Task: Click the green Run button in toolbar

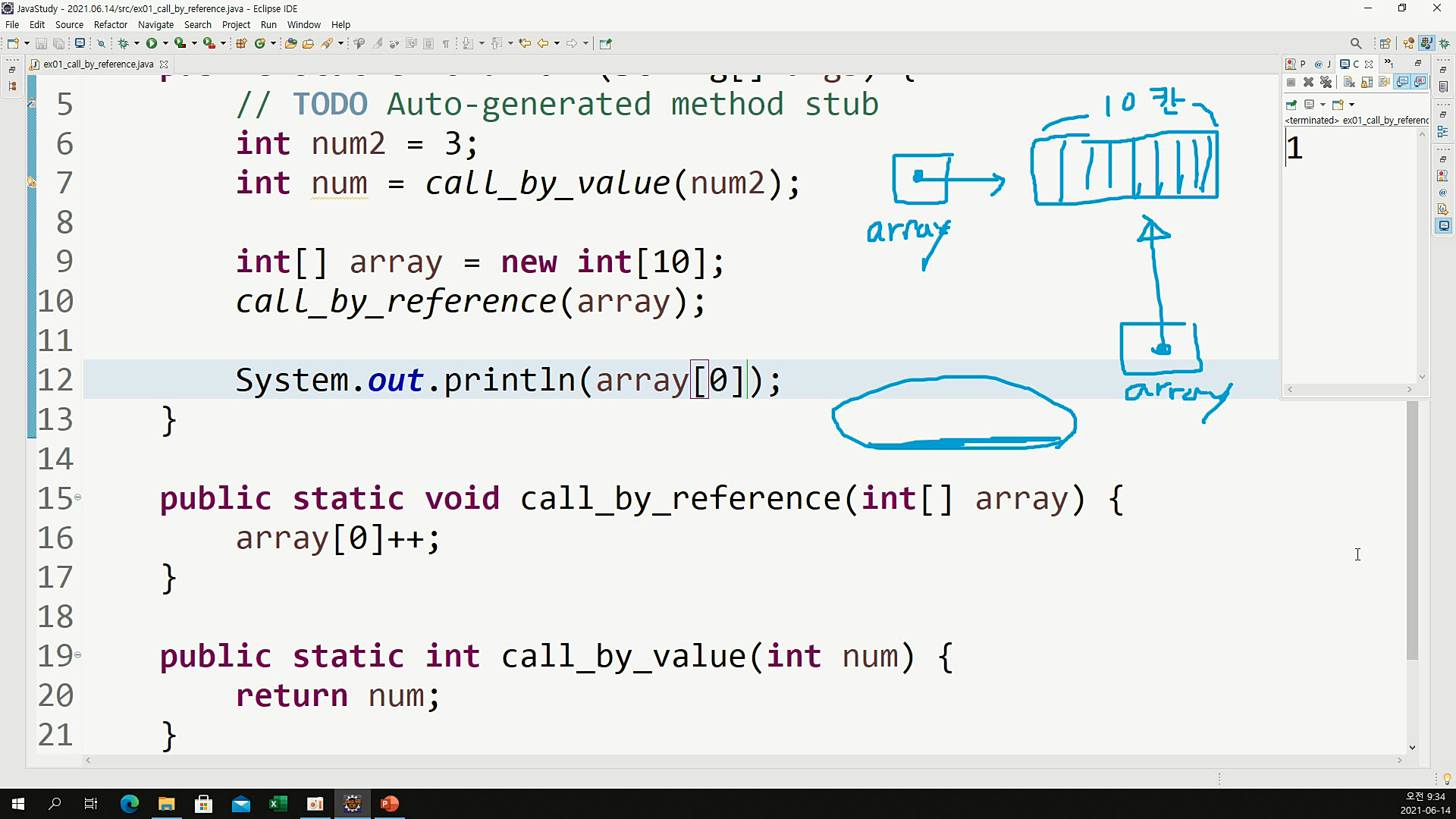Action: (152, 43)
